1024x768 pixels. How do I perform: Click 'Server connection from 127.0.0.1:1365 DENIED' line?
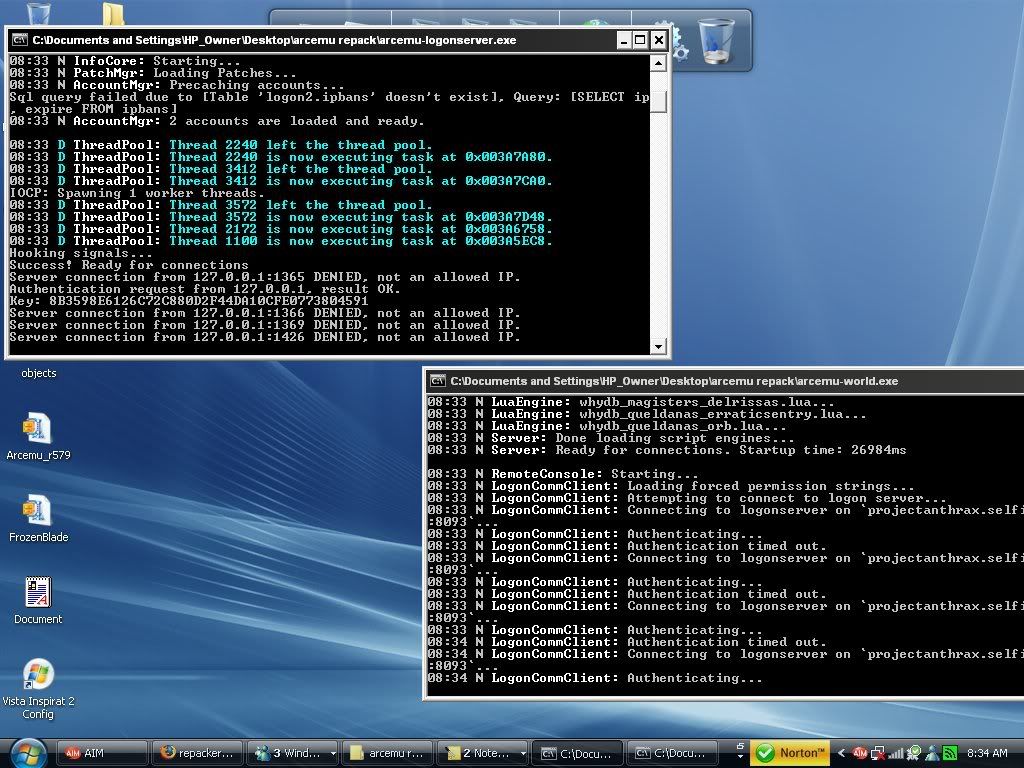(264, 277)
